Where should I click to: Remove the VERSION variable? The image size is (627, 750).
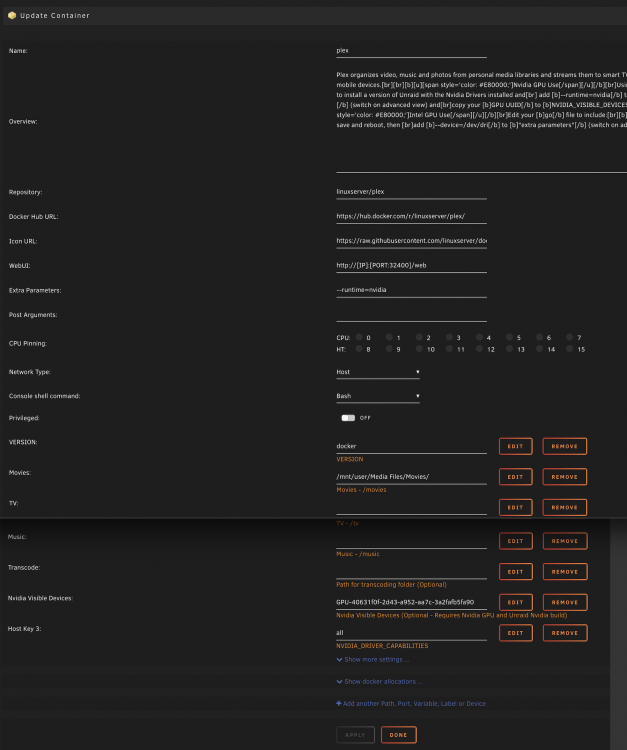565,446
